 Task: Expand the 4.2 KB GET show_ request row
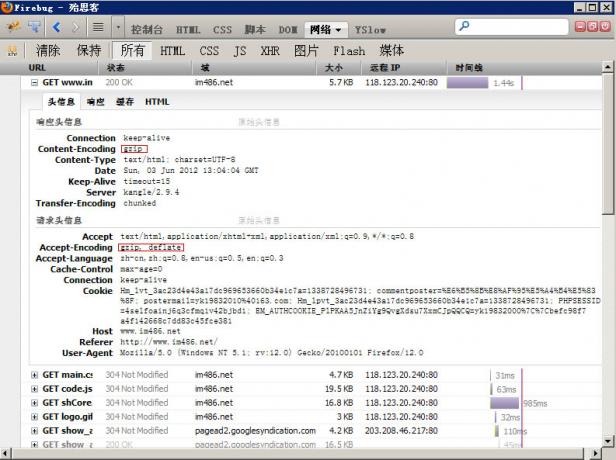click(x=35, y=431)
